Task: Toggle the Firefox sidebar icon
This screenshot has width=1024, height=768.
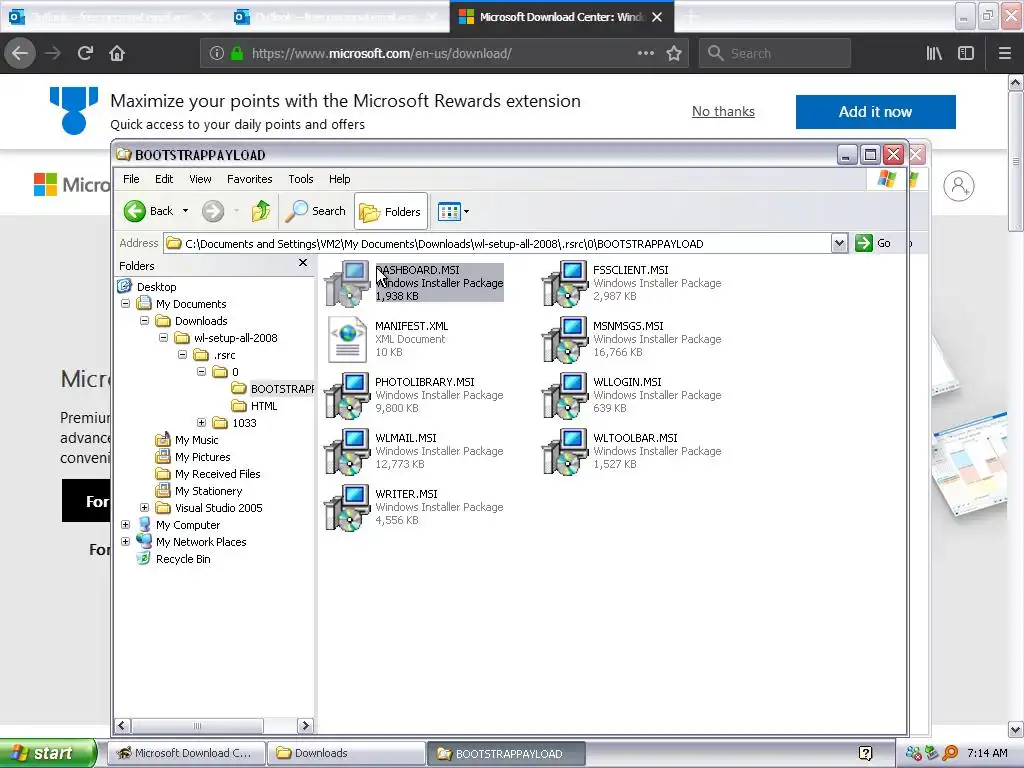Action: coord(966,54)
